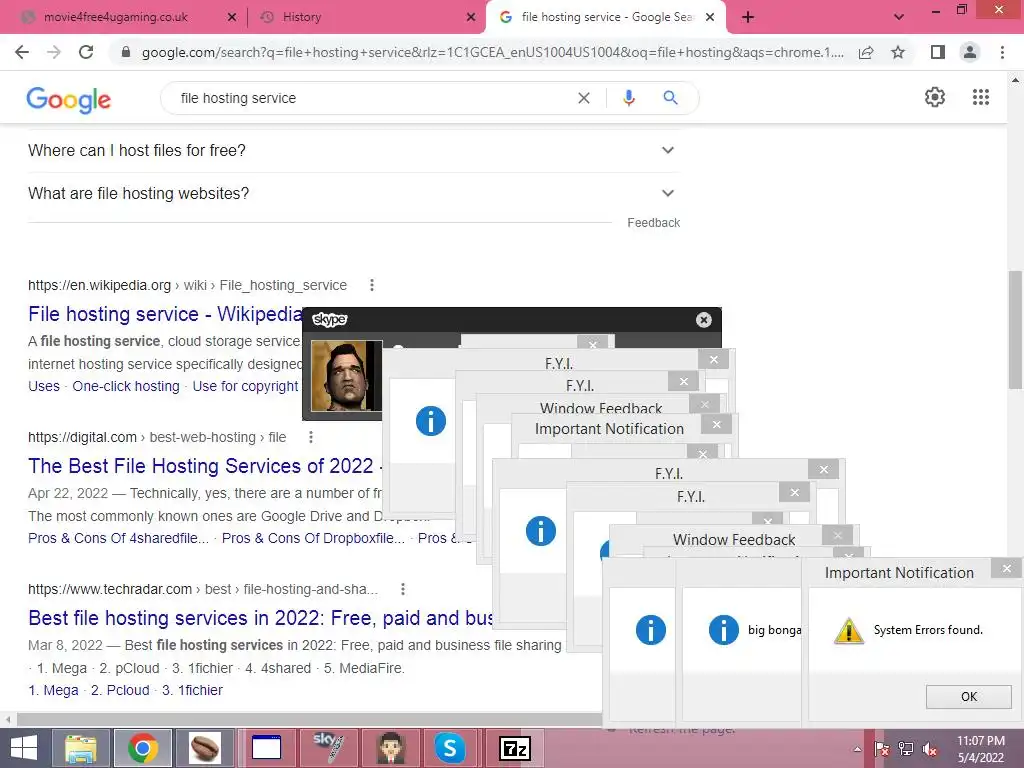Open the Chrome profile avatar
The height and width of the screenshot is (768, 1024).
pyautogui.click(x=970, y=52)
